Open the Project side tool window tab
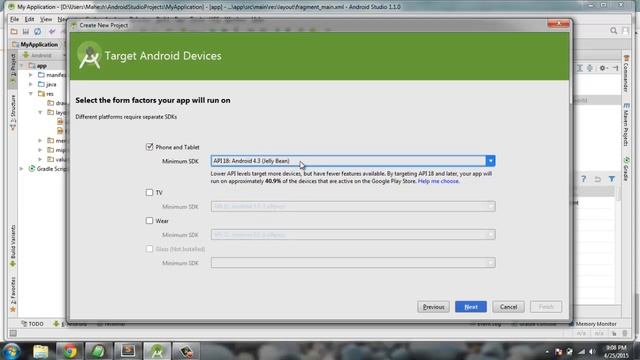 pyautogui.click(x=13, y=68)
